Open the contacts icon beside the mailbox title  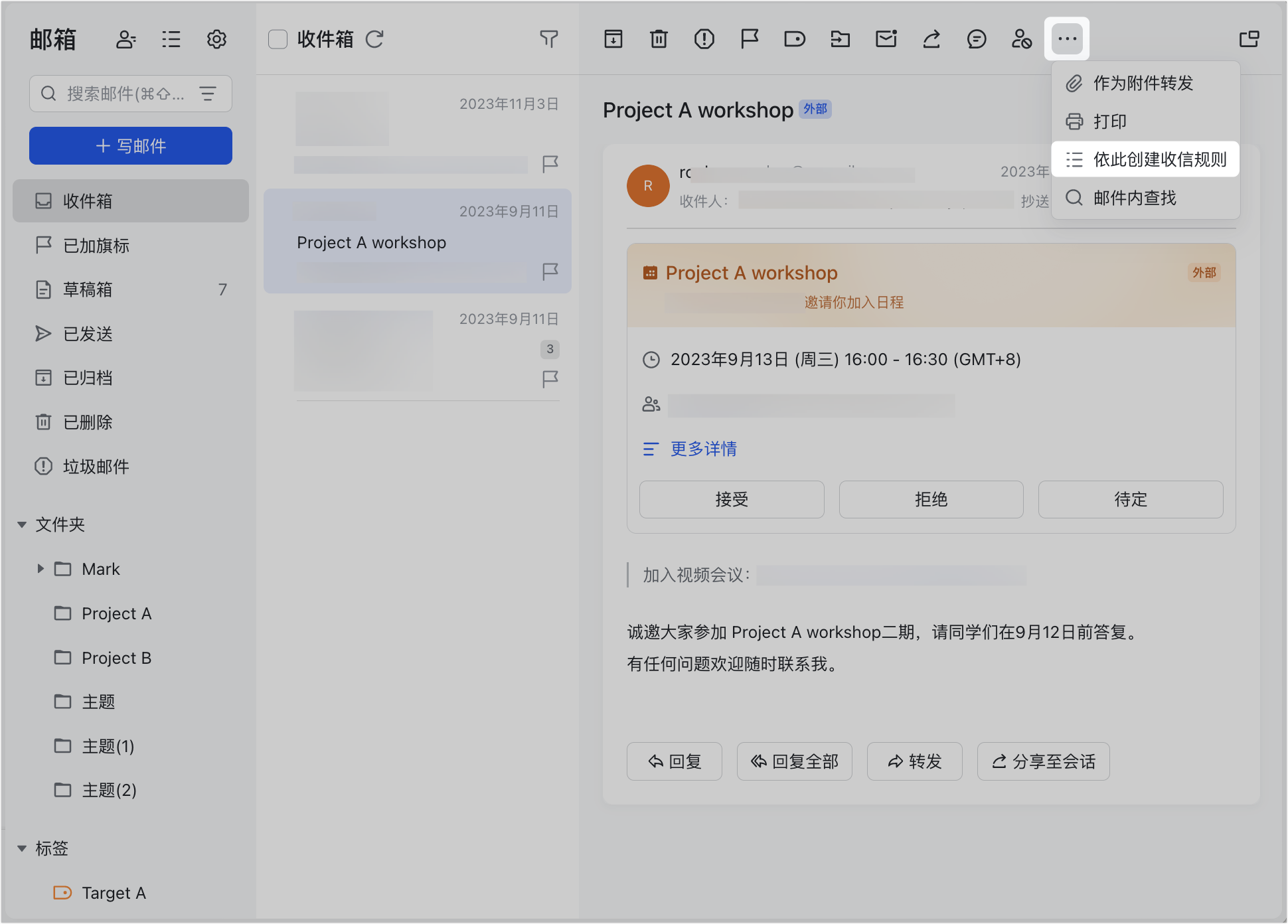coord(125,40)
